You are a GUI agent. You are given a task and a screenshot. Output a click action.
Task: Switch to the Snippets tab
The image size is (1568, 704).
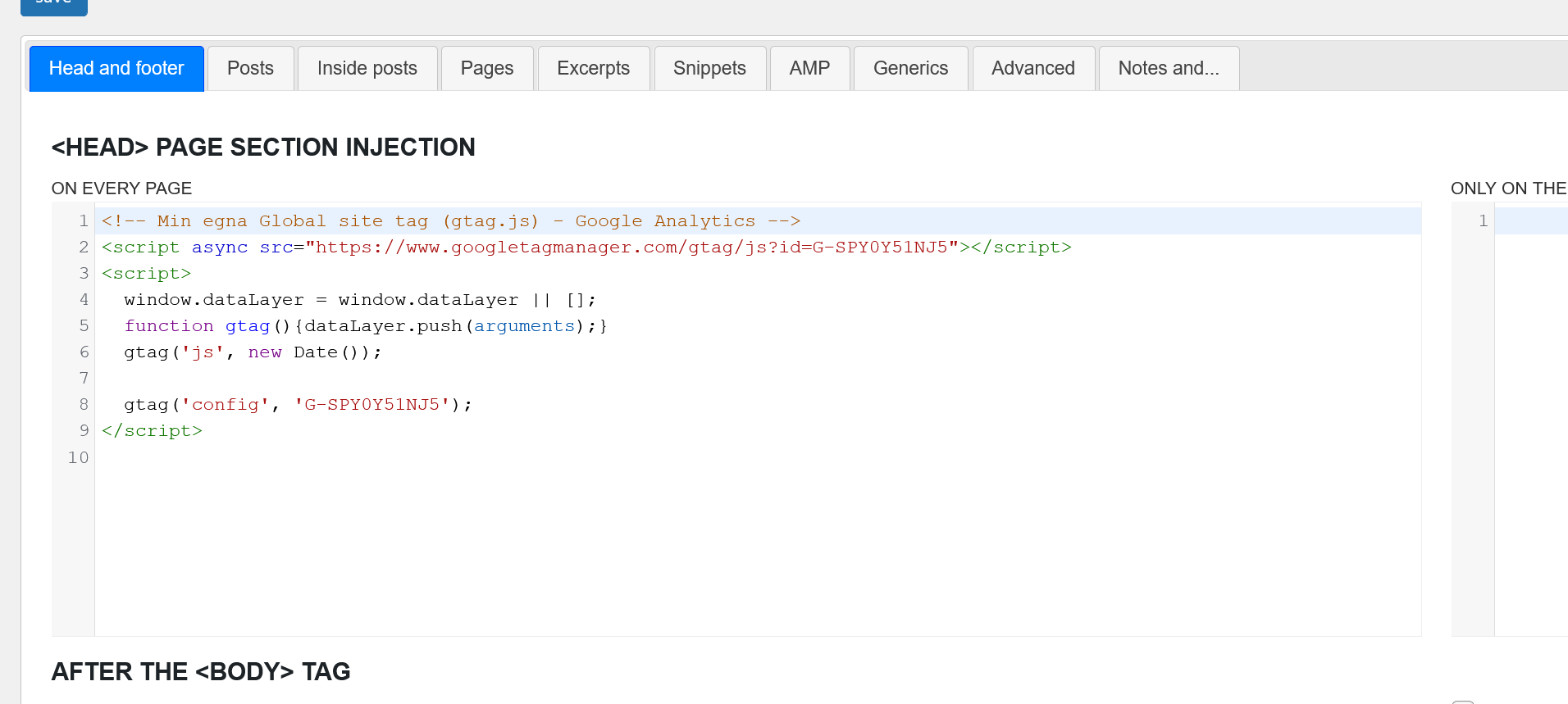[709, 68]
